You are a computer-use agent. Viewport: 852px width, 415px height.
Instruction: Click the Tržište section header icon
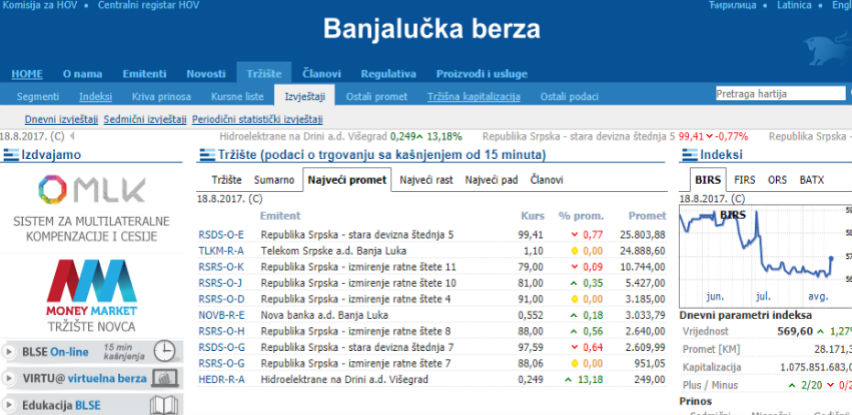tap(206, 155)
